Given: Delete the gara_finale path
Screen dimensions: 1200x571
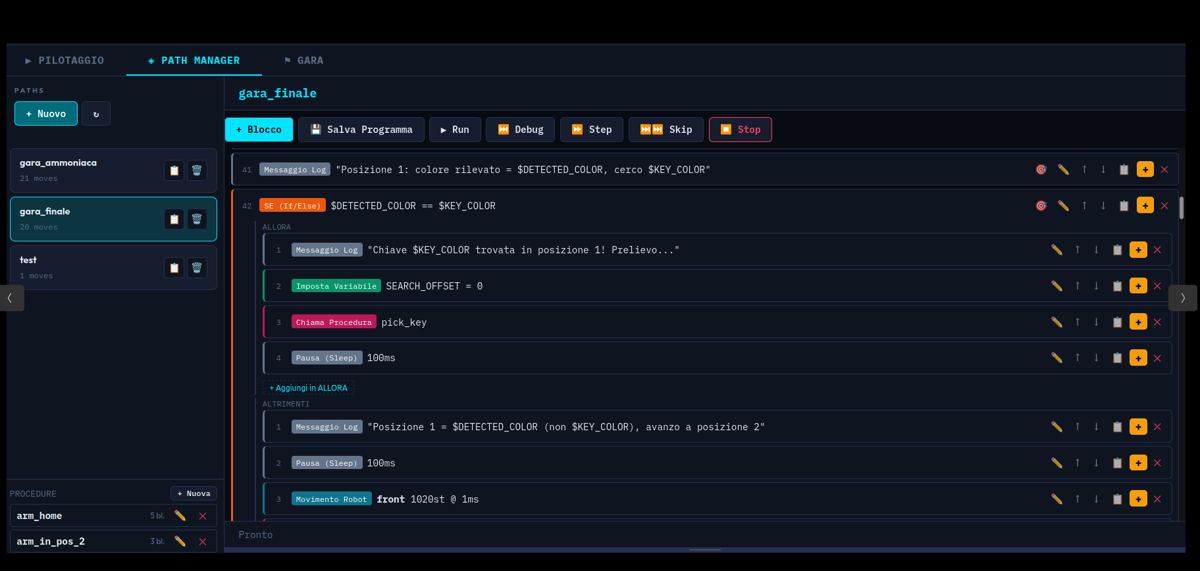Looking at the screenshot, I should [197, 219].
